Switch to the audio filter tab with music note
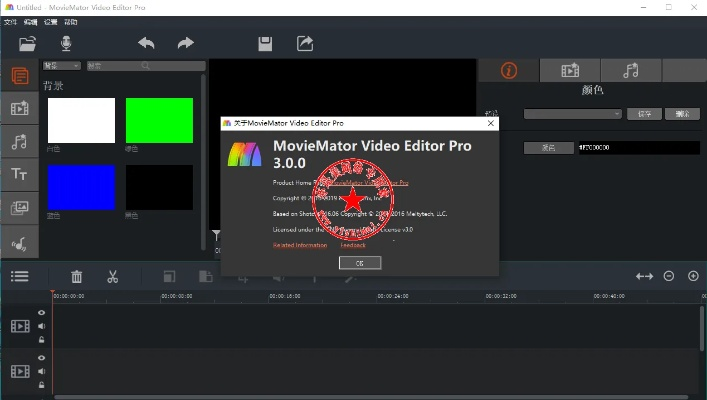This screenshot has height=400, width=707. (x=631, y=70)
